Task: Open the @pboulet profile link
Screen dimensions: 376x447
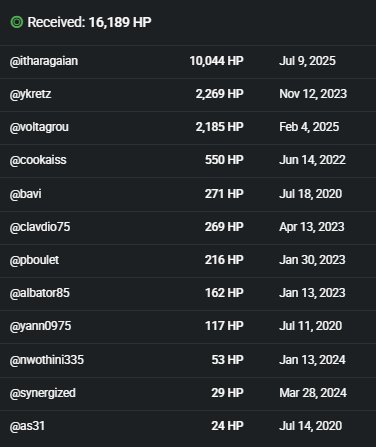Action: click(x=34, y=260)
